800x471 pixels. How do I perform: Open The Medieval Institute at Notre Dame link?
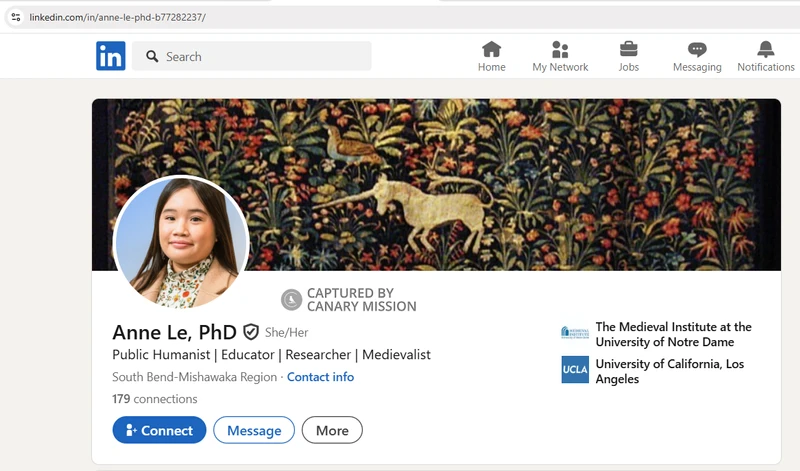(673, 334)
